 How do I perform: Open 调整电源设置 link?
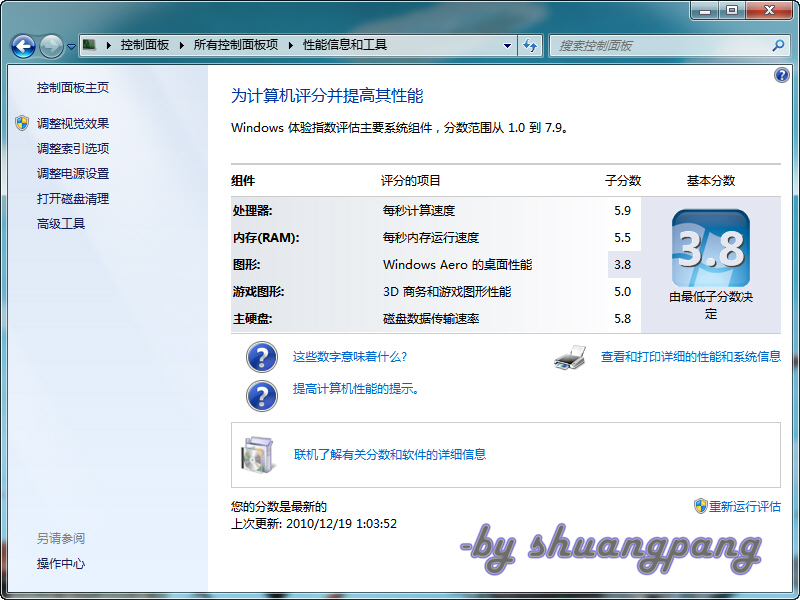tap(73, 173)
